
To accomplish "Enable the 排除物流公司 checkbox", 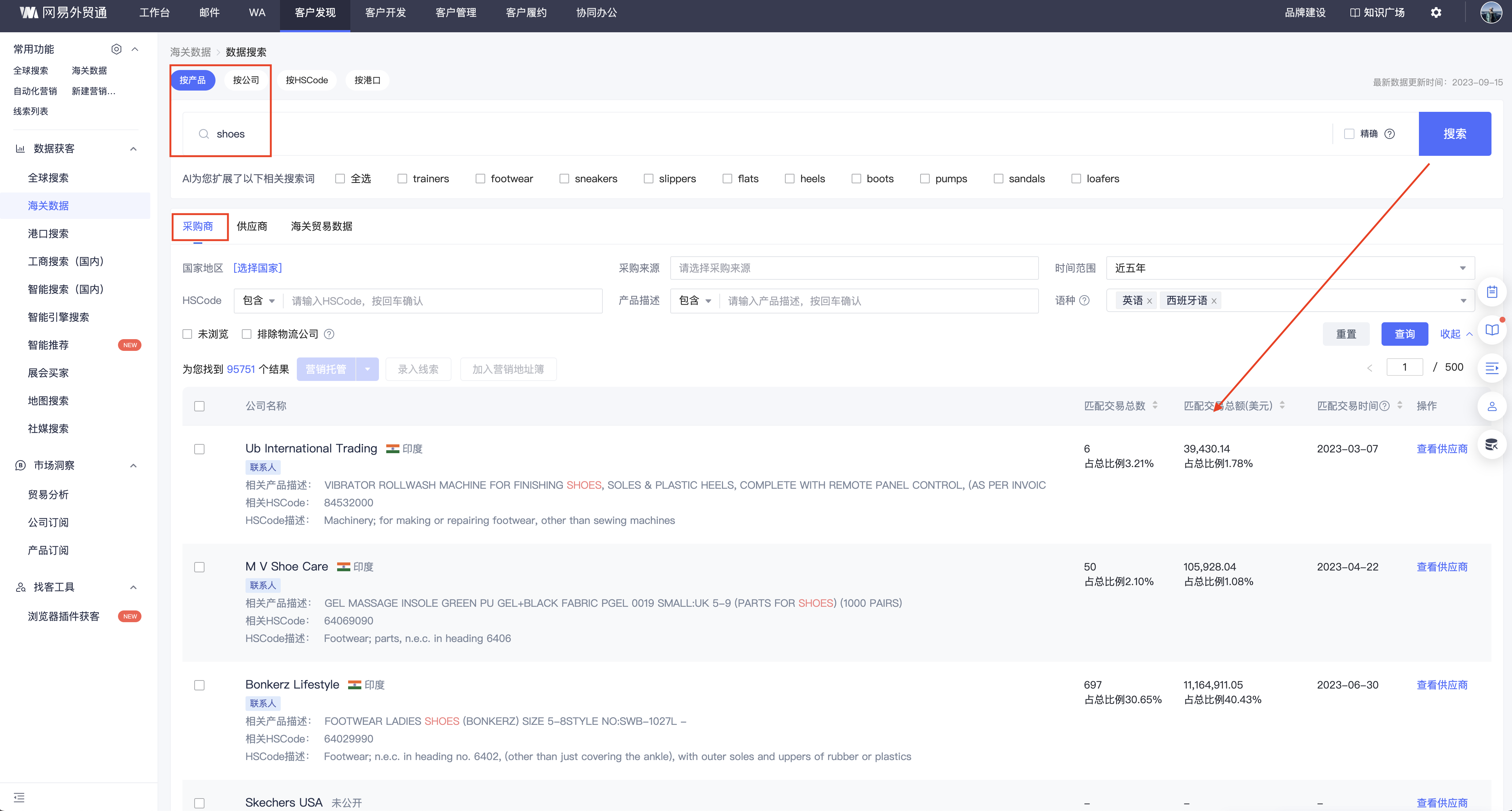I will (x=247, y=334).
